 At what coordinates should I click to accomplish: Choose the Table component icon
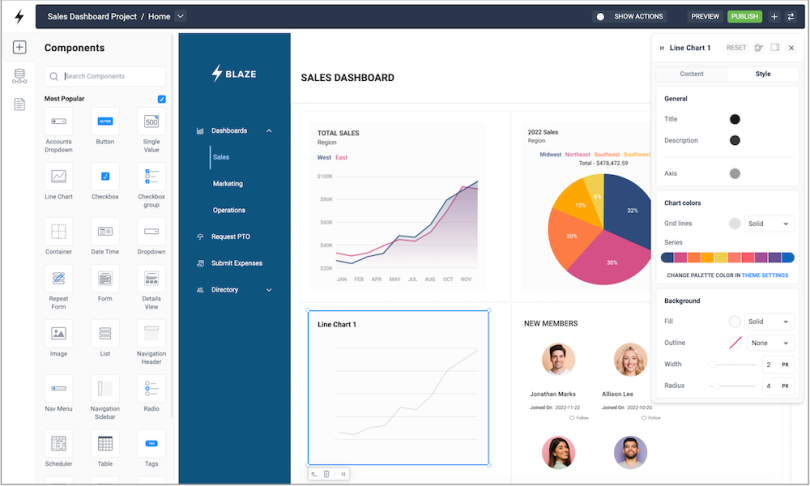coord(105,443)
